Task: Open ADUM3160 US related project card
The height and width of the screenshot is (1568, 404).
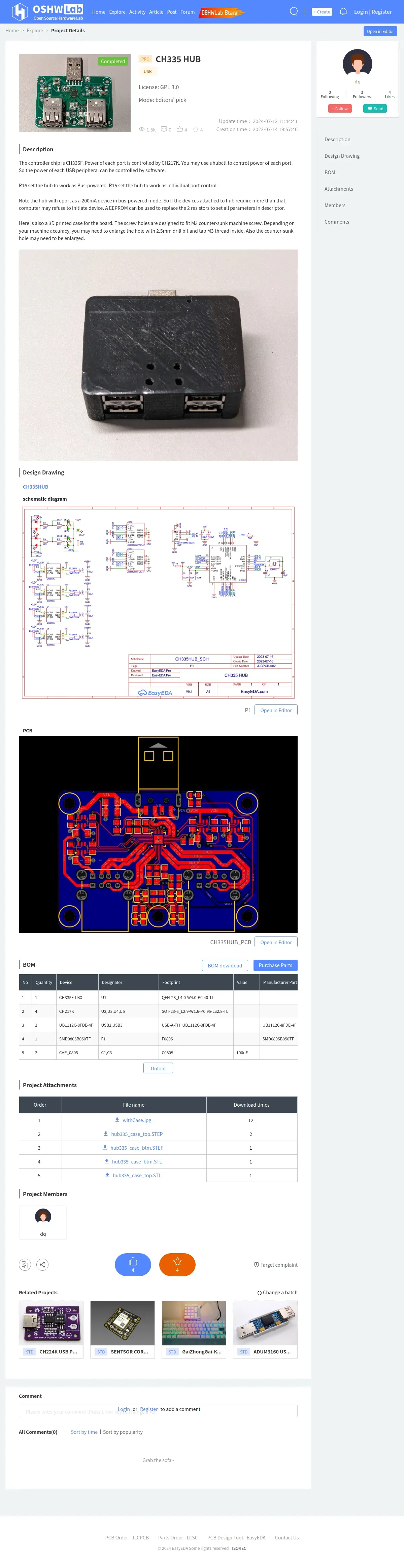Action: (x=265, y=1329)
